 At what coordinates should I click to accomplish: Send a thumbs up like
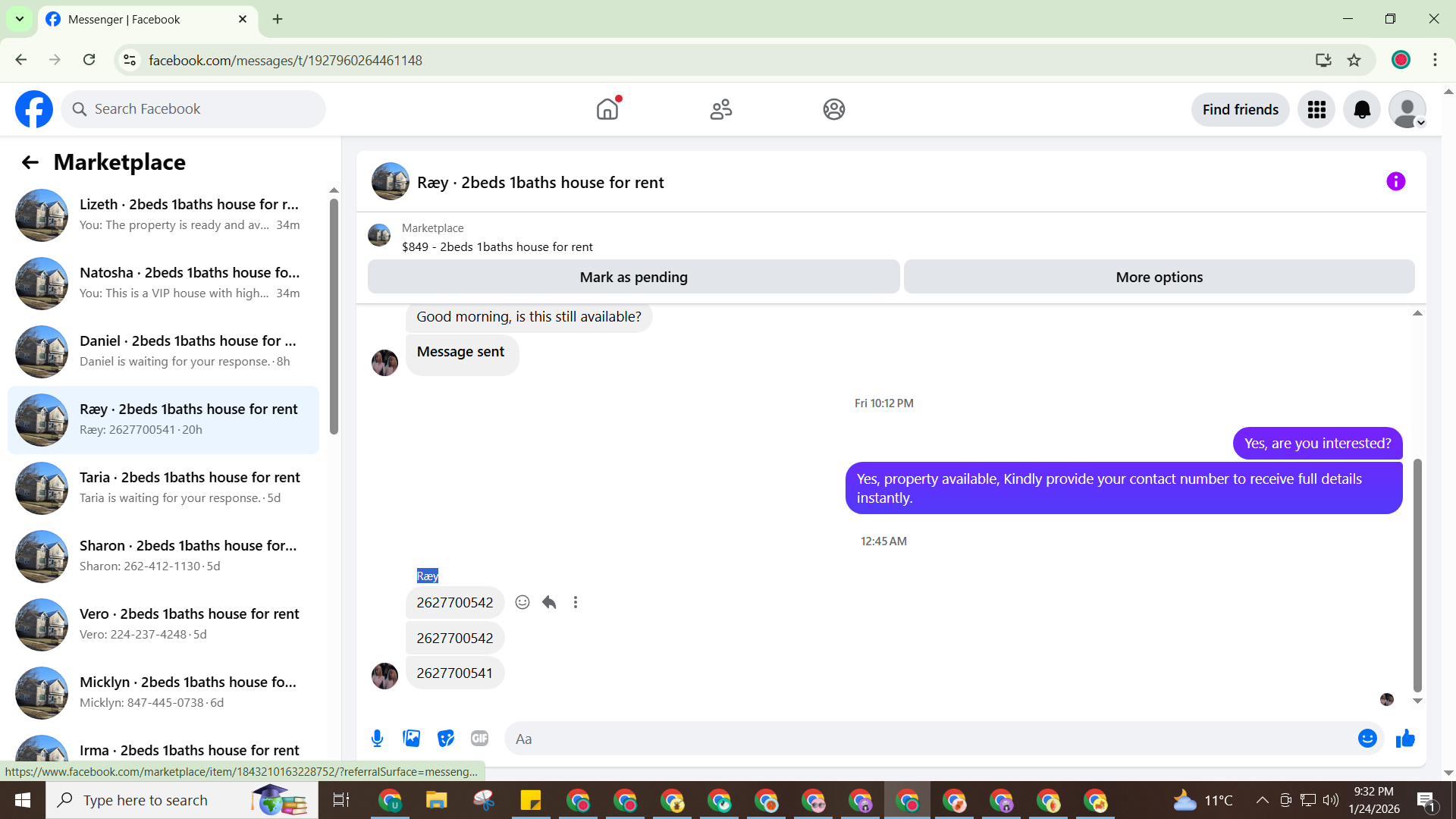[1405, 739]
